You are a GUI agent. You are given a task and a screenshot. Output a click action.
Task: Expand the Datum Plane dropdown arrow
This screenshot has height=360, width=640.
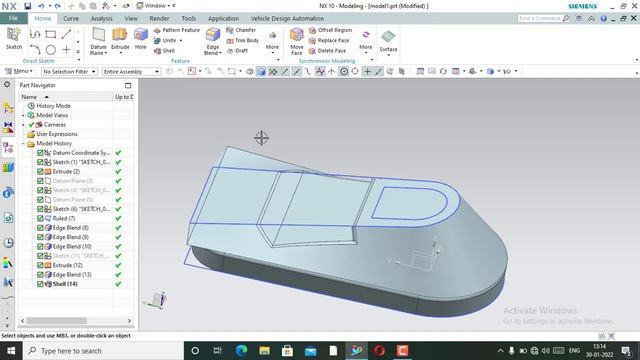click(x=106, y=53)
